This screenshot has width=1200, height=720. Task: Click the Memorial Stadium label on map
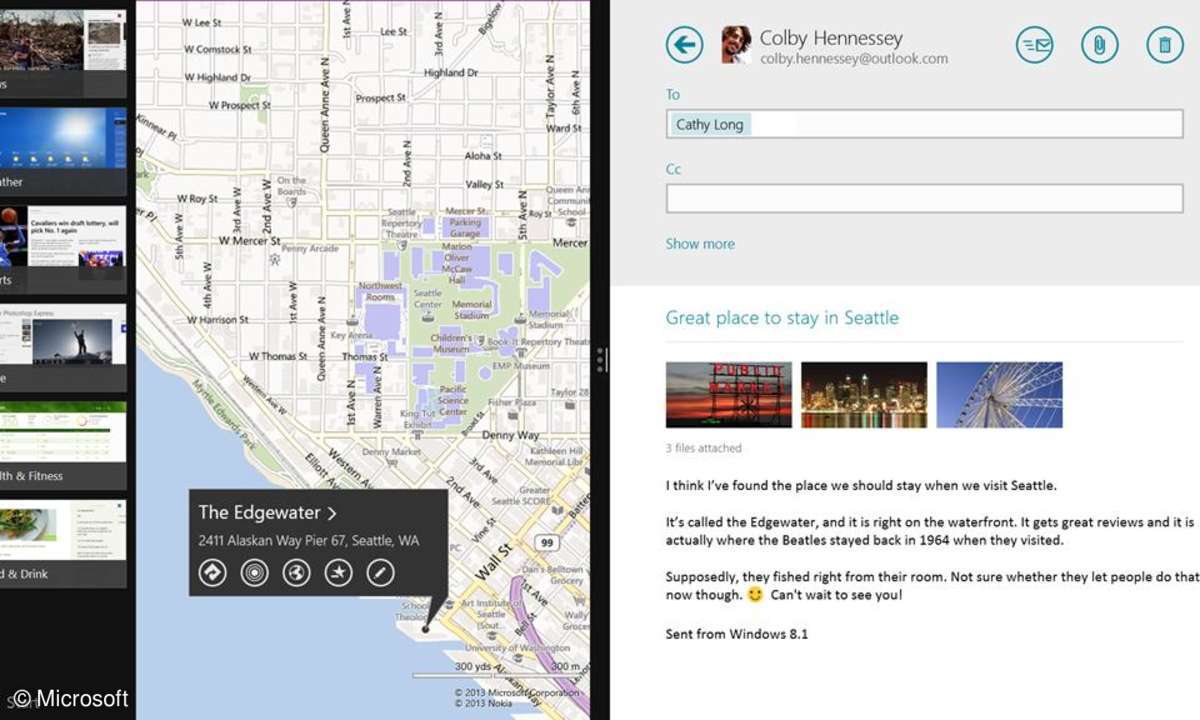(x=472, y=310)
